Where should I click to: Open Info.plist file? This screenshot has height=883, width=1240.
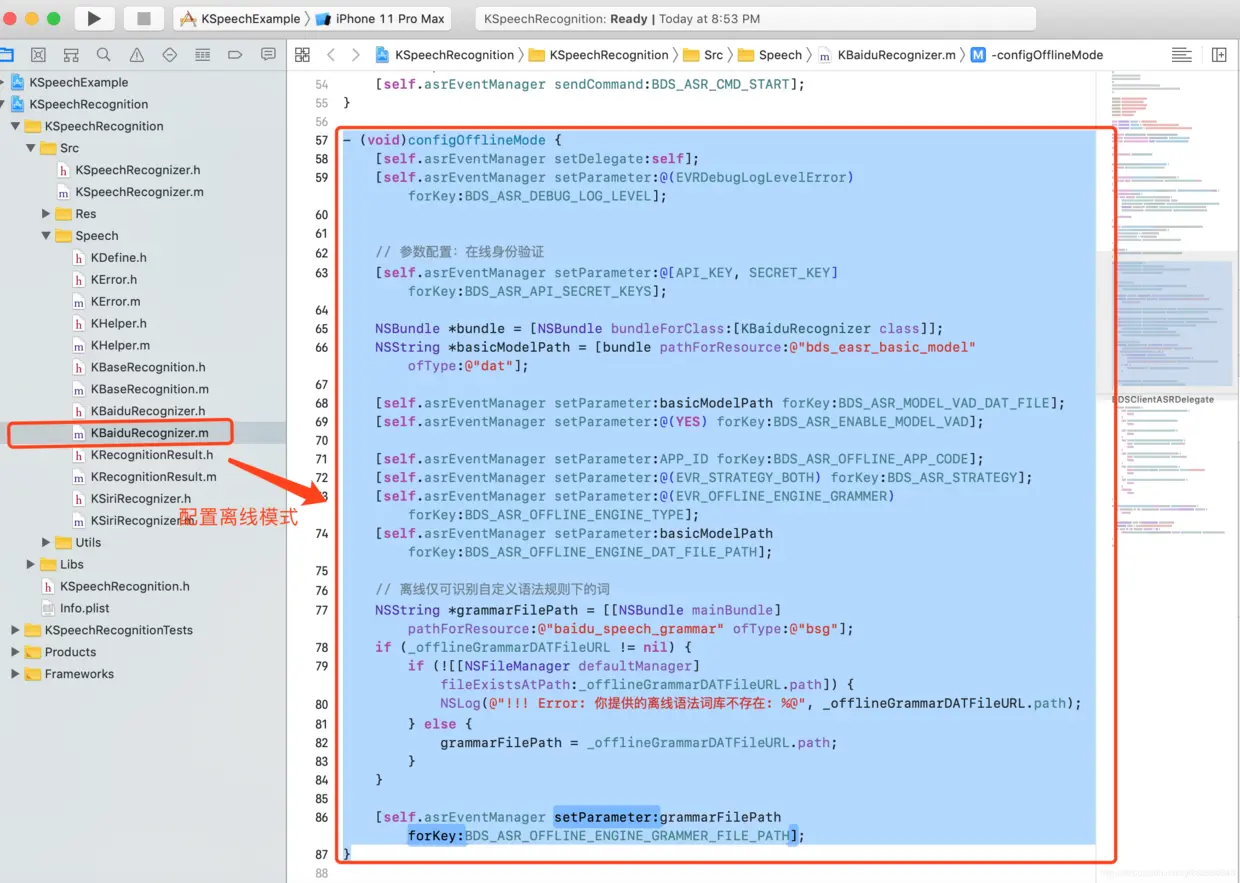click(x=75, y=608)
